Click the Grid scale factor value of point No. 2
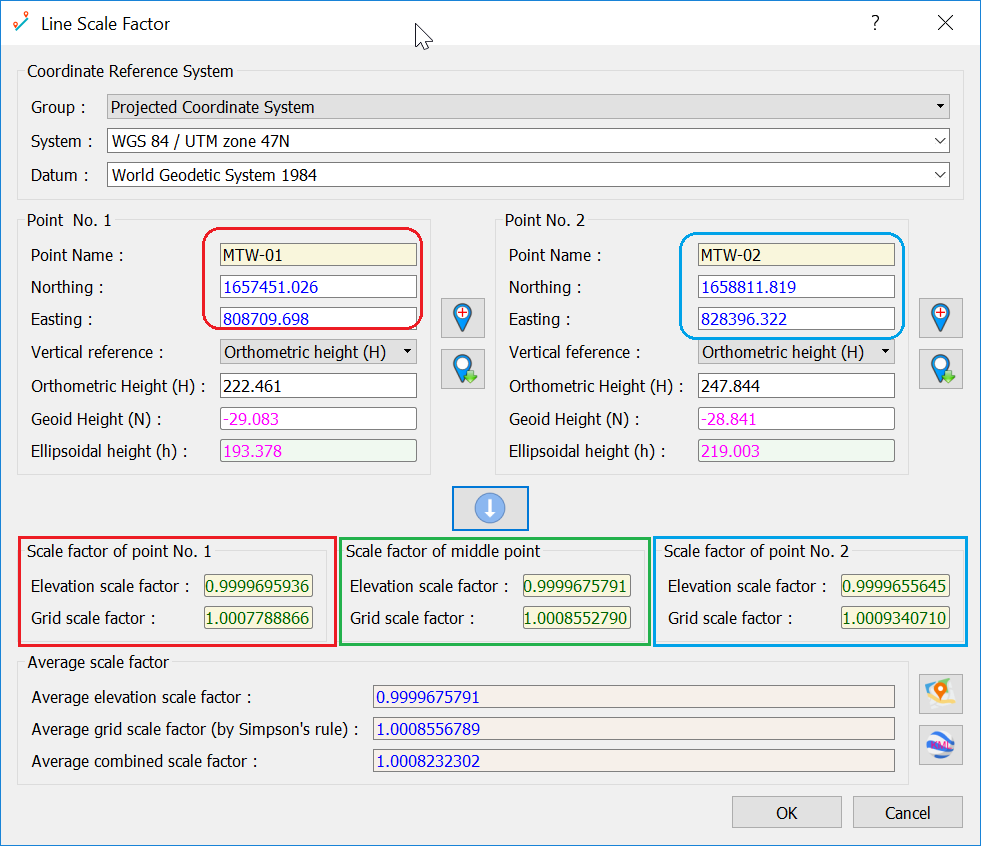 (x=895, y=618)
